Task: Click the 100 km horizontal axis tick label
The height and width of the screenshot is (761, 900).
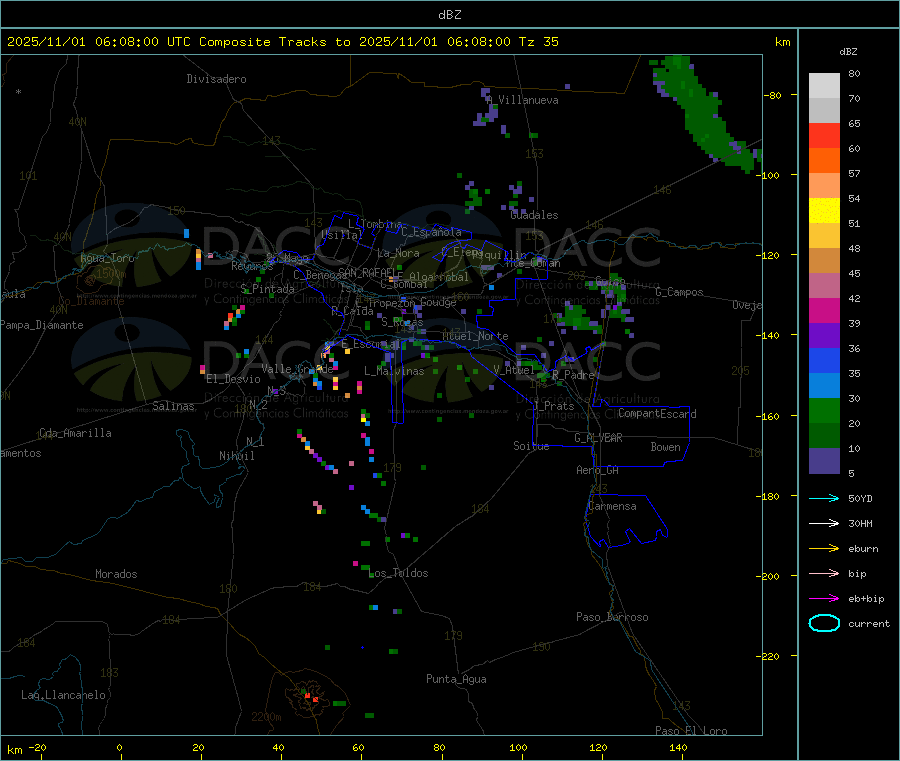Action: (x=518, y=747)
